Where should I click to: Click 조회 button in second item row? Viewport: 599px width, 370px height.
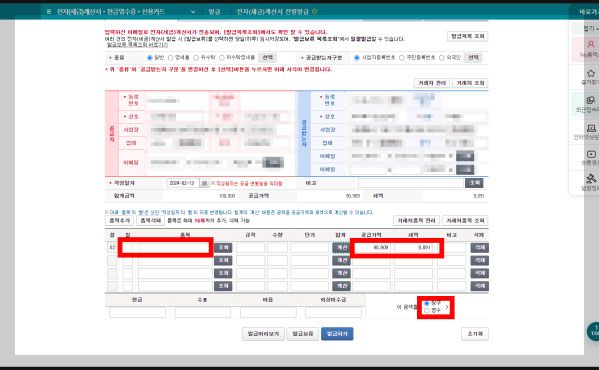click(x=223, y=261)
